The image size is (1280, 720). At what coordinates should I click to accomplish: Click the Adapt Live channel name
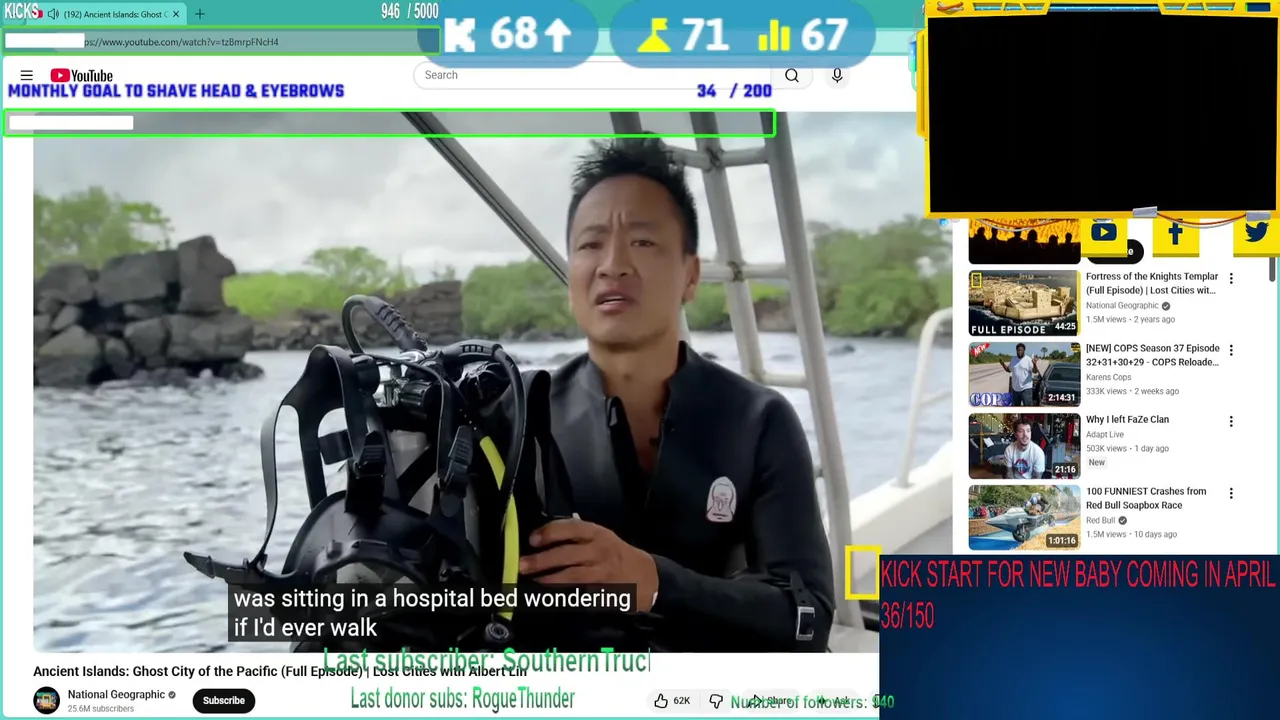tap(1104, 434)
